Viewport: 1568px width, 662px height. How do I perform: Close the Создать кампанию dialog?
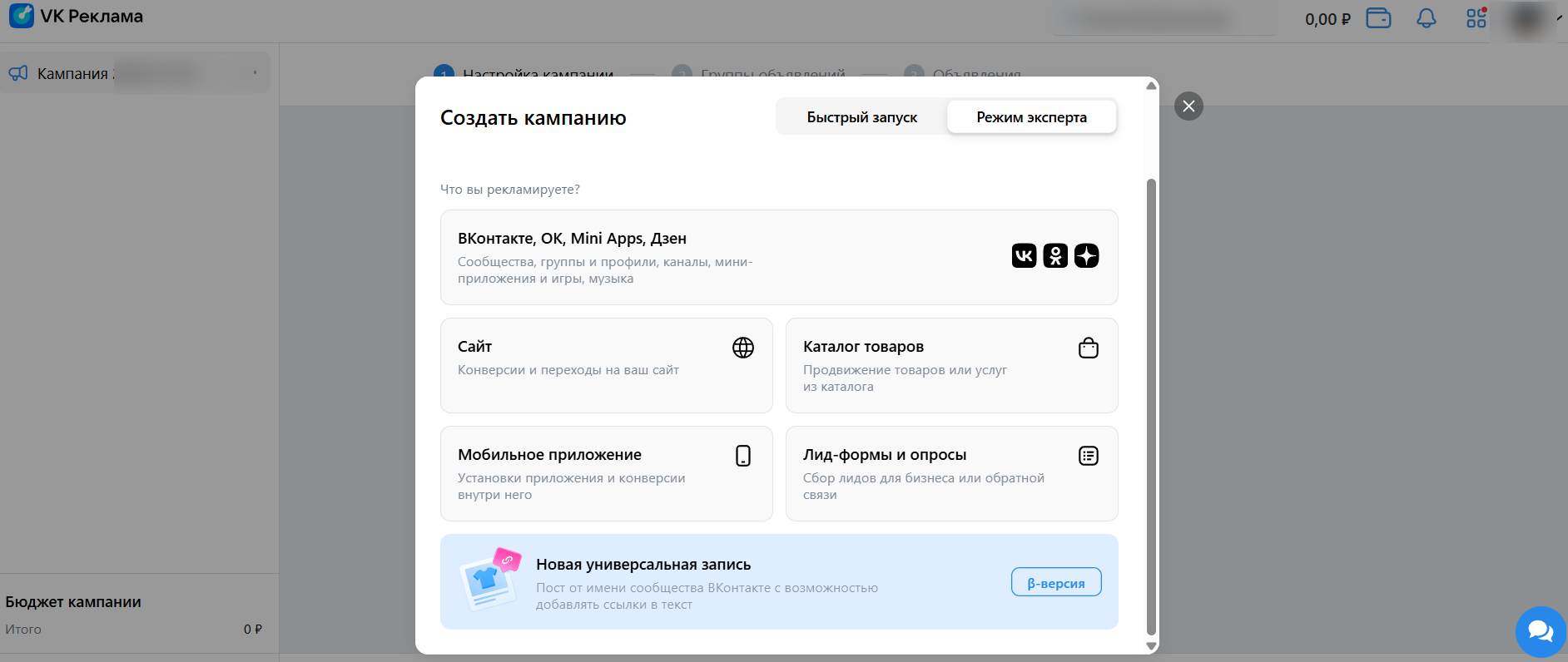tap(1188, 106)
